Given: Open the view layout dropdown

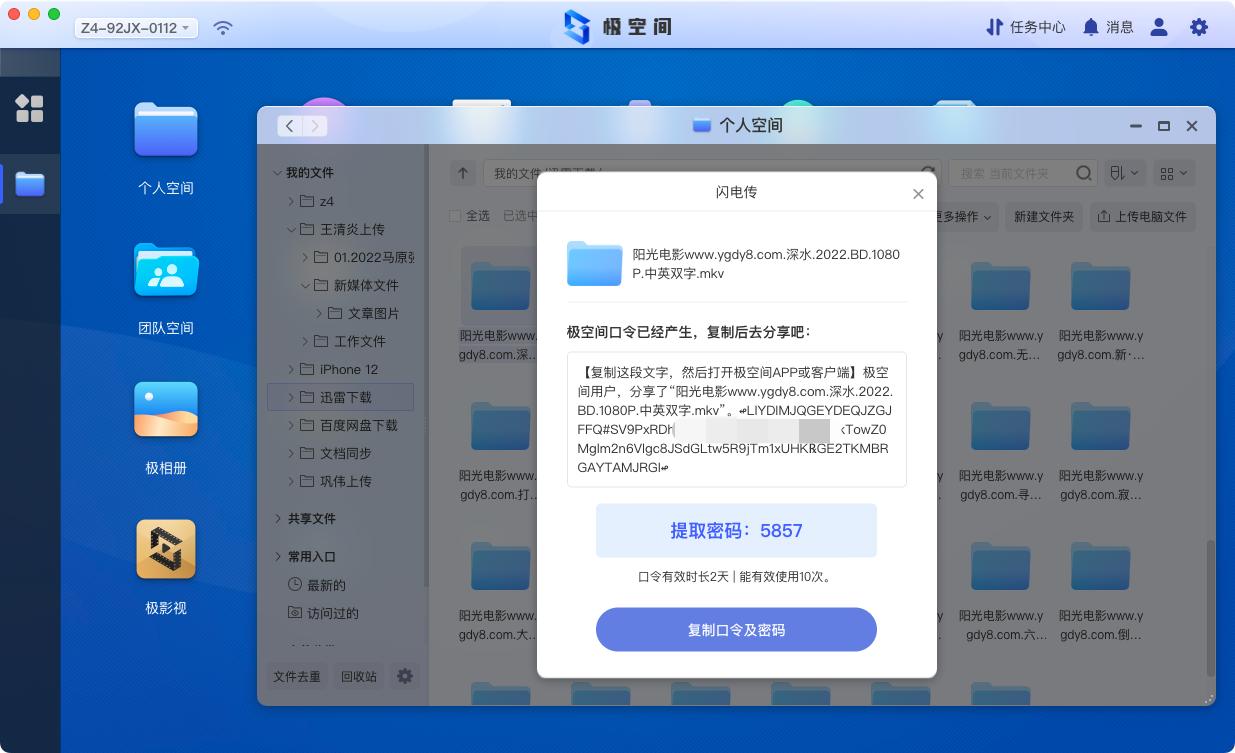Looking at the screenshot, I should click(1173, 172).
